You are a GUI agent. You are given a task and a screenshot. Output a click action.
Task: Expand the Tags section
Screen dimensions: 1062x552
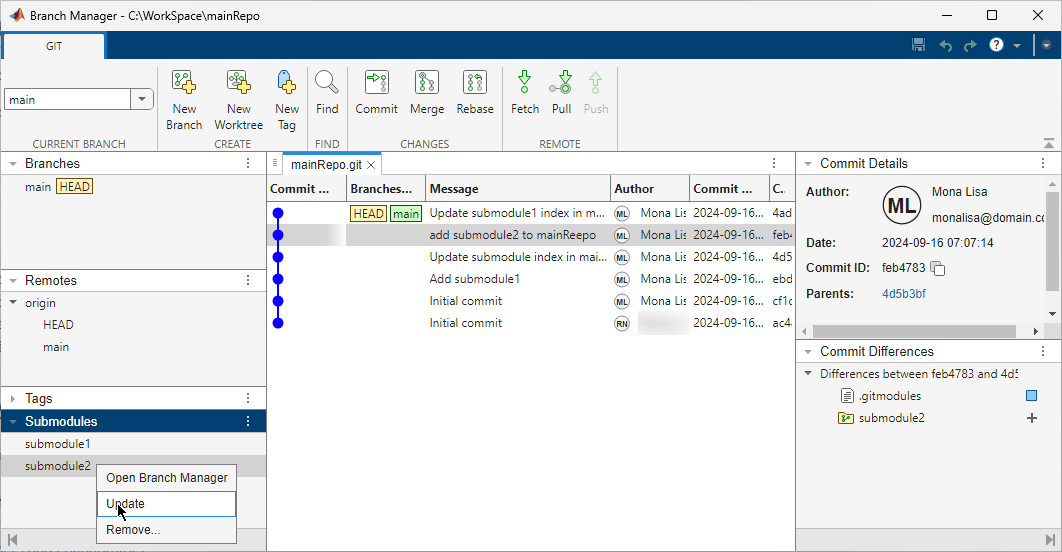pyautogui.click(x=13, y=399)
